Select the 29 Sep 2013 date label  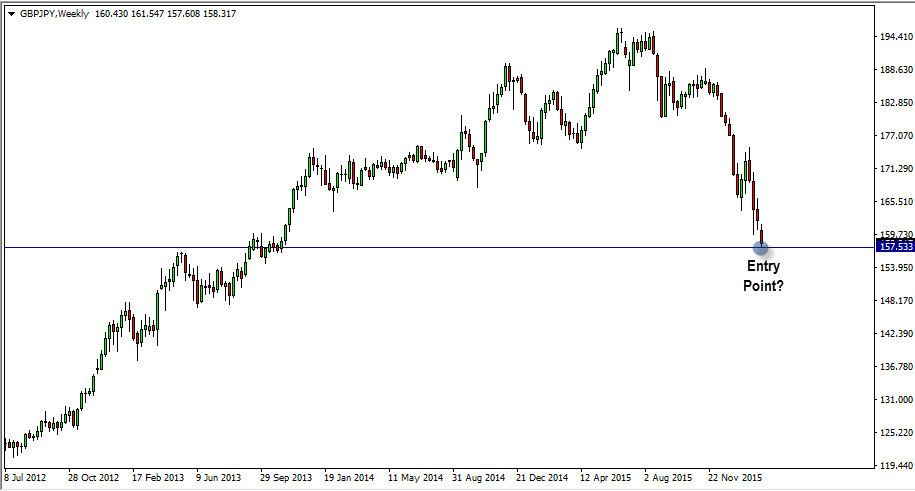pyautogui.click(x=288, y=478)
